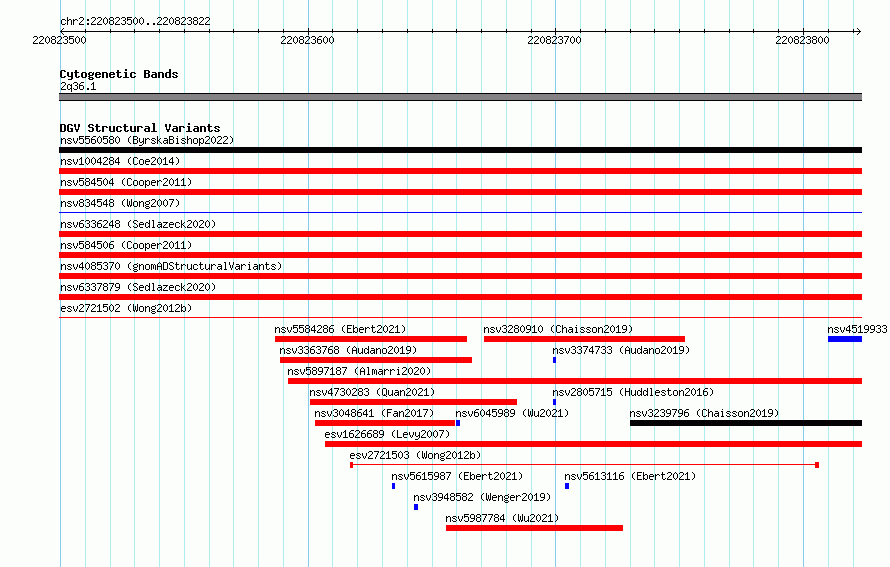Click the gray 2q36.1 cytogenetic band bar
This screenshot has width=890, height=567.
[460, 97]
